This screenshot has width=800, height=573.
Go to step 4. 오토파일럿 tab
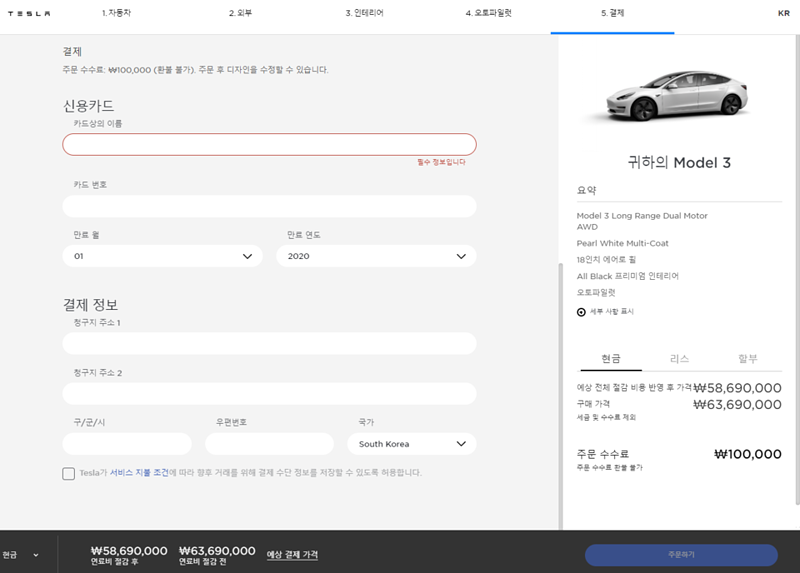(x=488, y=13)
